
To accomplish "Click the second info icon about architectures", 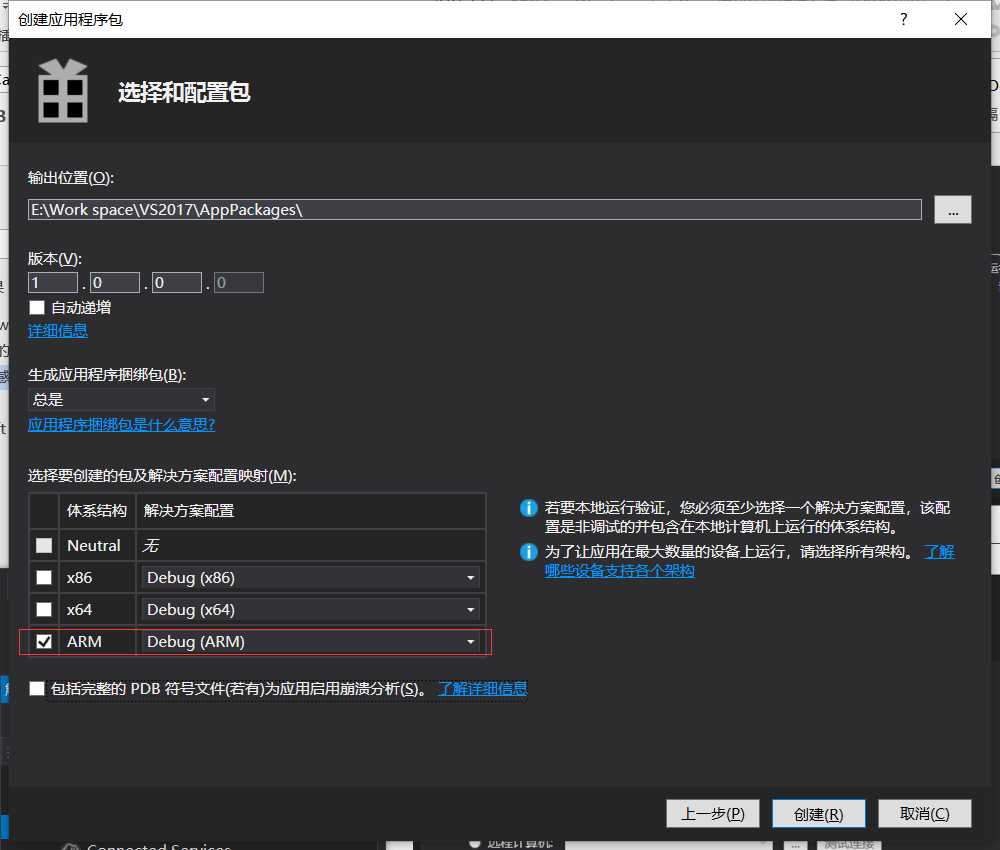I will (529, 552).
